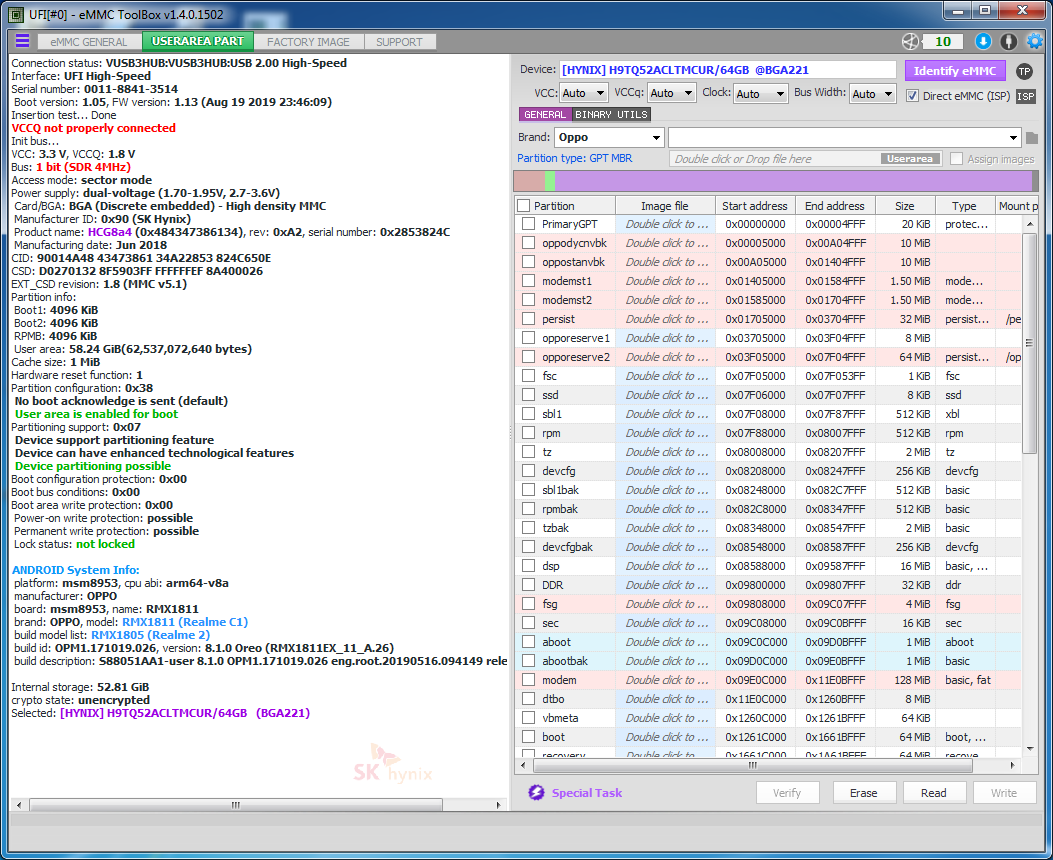
Task: Click the Write button
Action: click(1004, 793)
